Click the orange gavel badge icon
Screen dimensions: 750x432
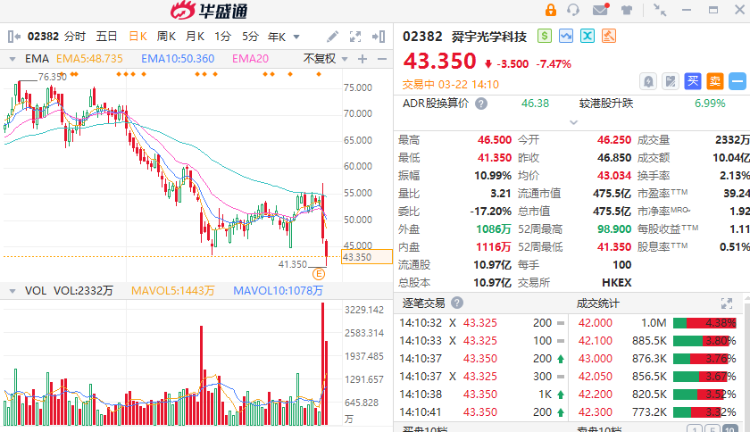609,36
